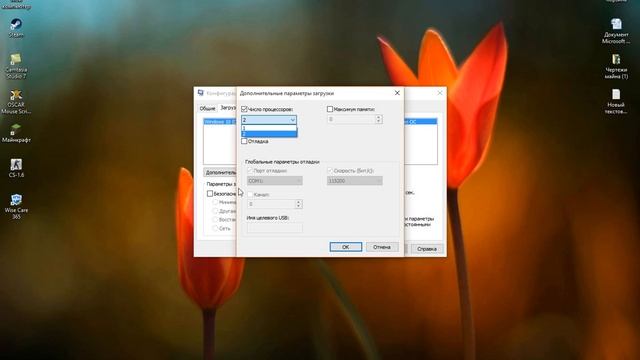The width and height of the screenshot is (640, 360).
Task: Open the COM1 debug port dropdown
Action: point(275,180)
